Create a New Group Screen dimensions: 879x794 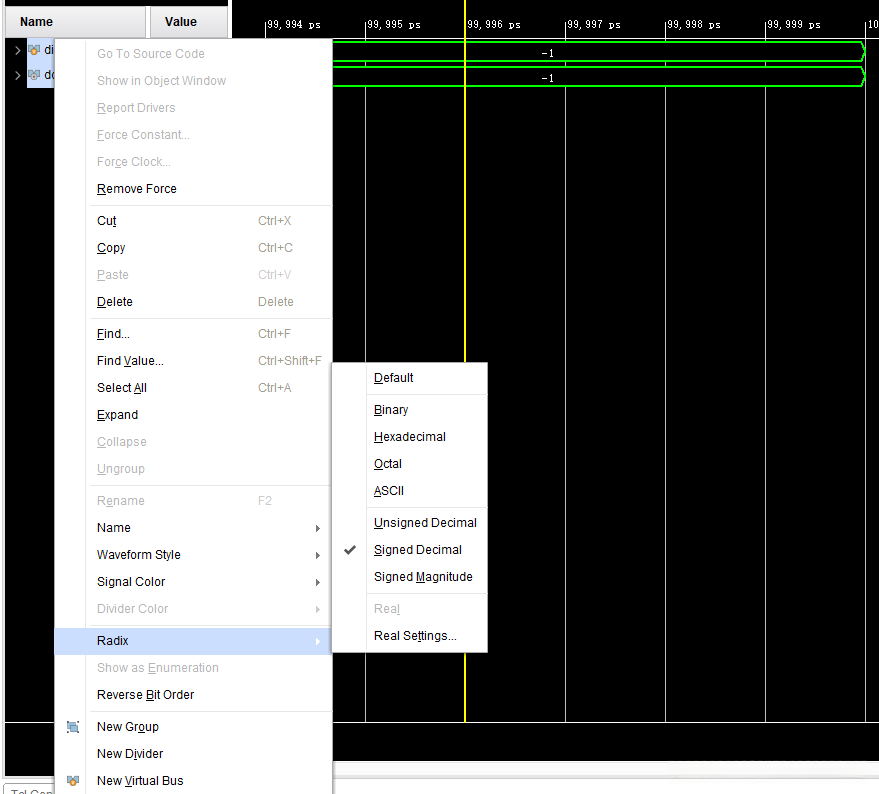point(193,727)
